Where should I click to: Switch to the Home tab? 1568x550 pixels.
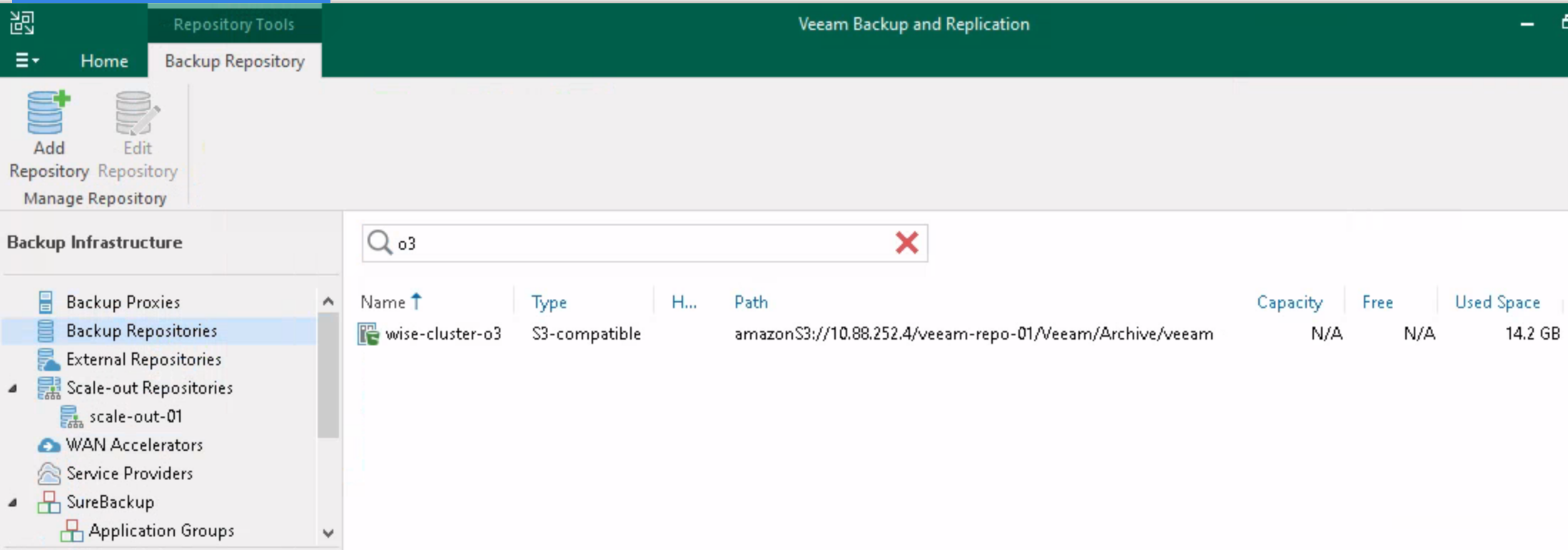tap(104, 61)
